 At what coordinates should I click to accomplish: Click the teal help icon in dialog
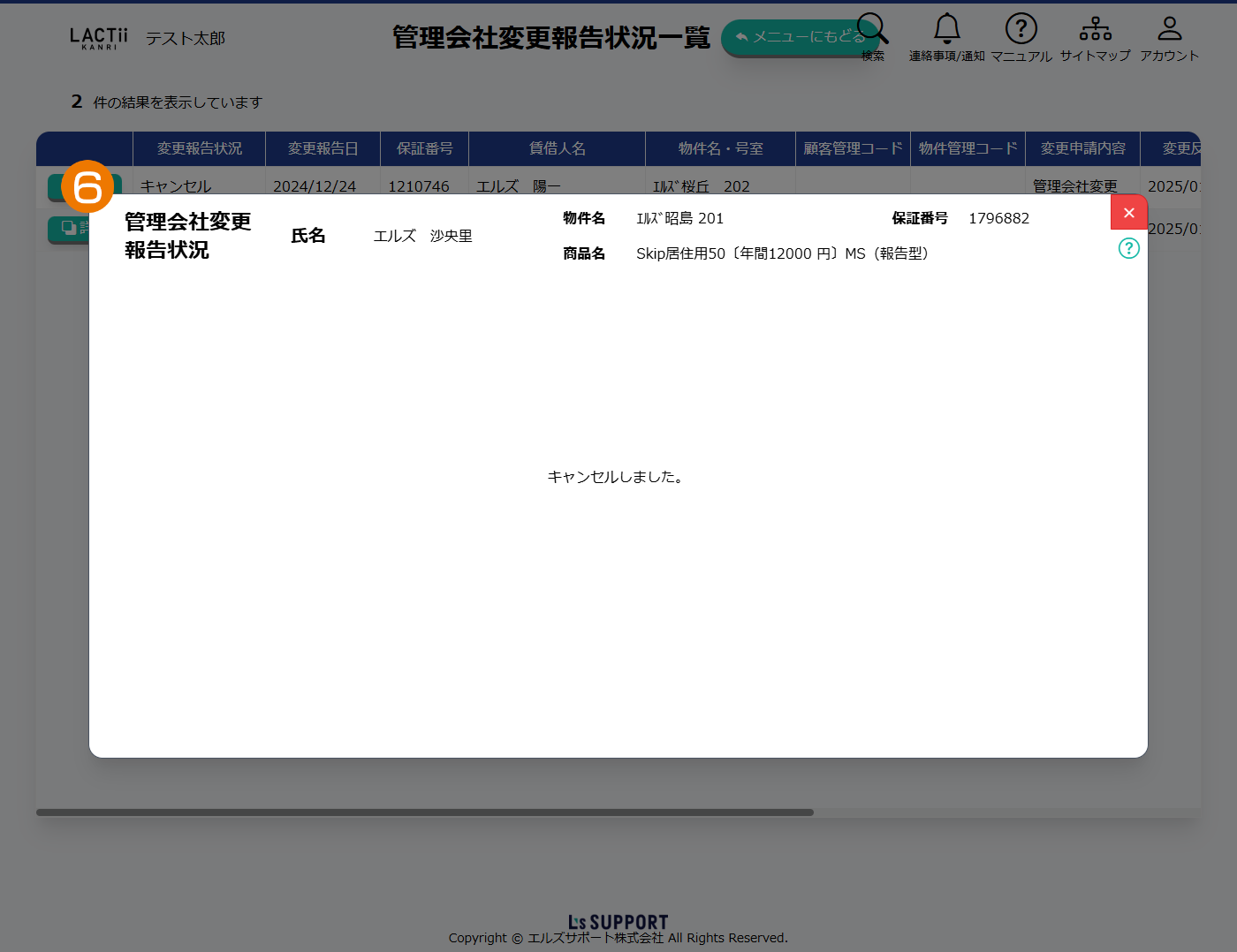[1128, 248]
